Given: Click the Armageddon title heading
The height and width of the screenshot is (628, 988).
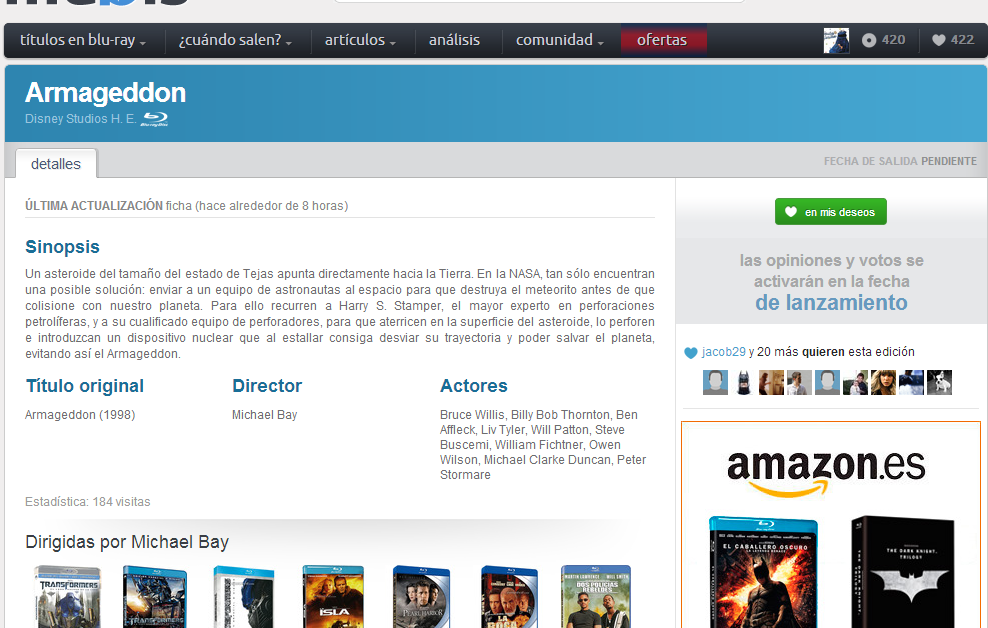Looking at the screenshot, I should tap(105, 93).
